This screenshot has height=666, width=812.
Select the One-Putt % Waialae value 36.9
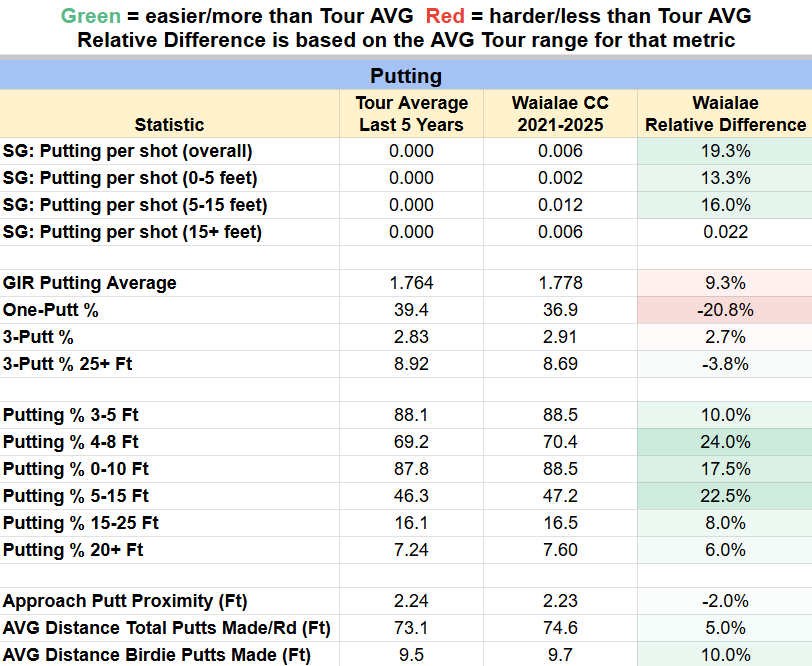click(559, 310)
